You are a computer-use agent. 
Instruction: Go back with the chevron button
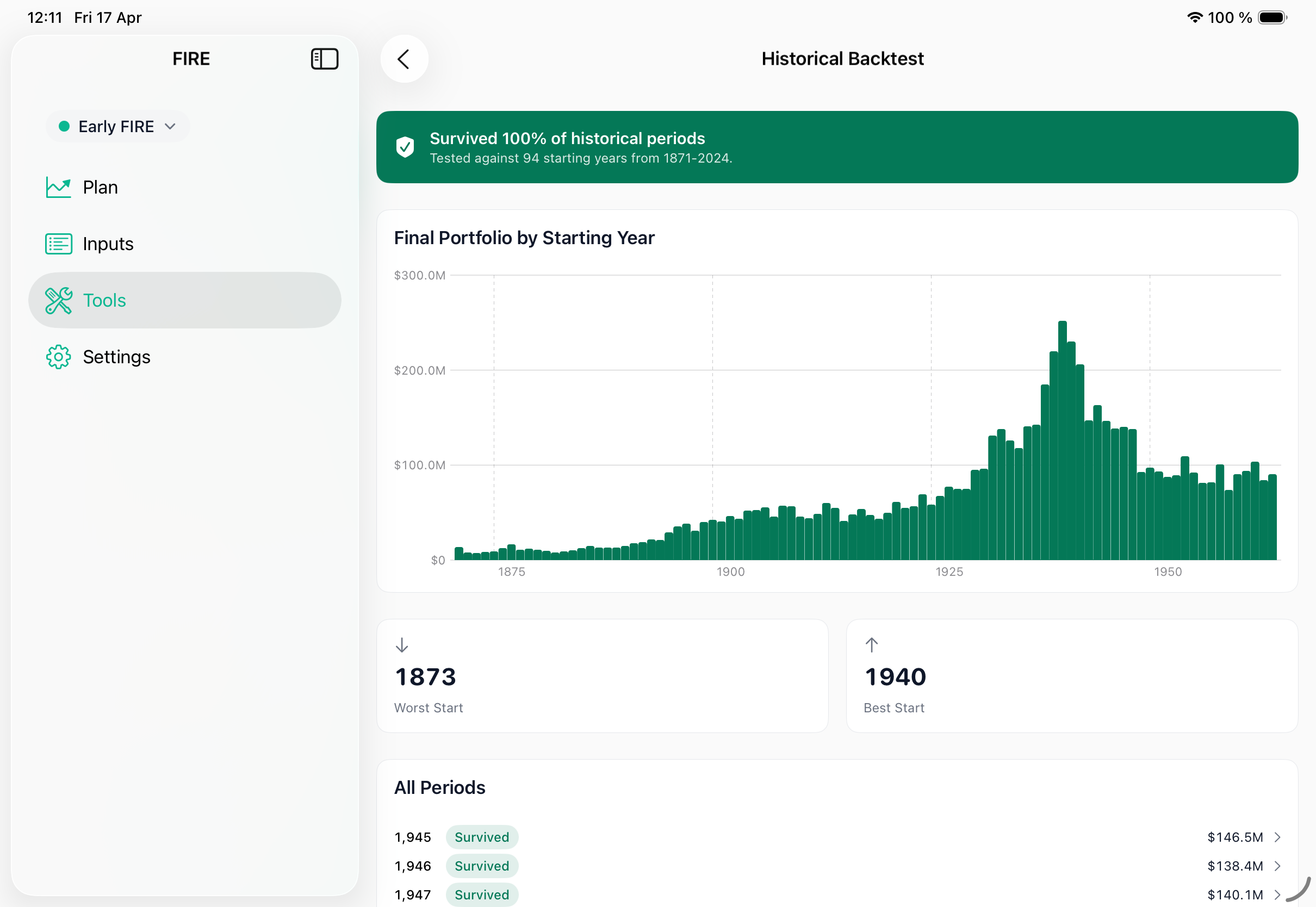(x=404, y=59)
